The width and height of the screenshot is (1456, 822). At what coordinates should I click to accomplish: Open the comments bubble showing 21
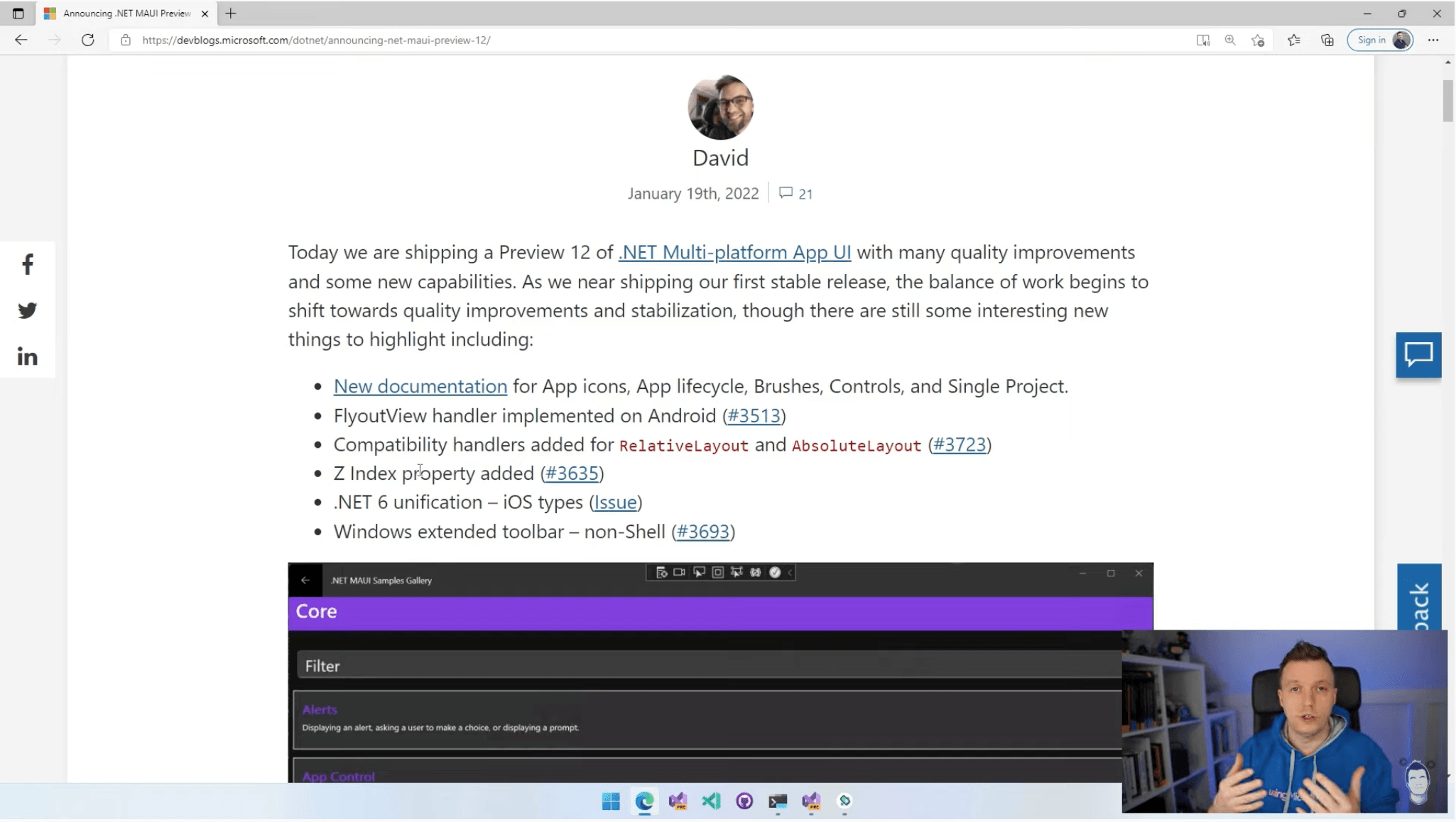pyautogui.click(x=795, y=194)
